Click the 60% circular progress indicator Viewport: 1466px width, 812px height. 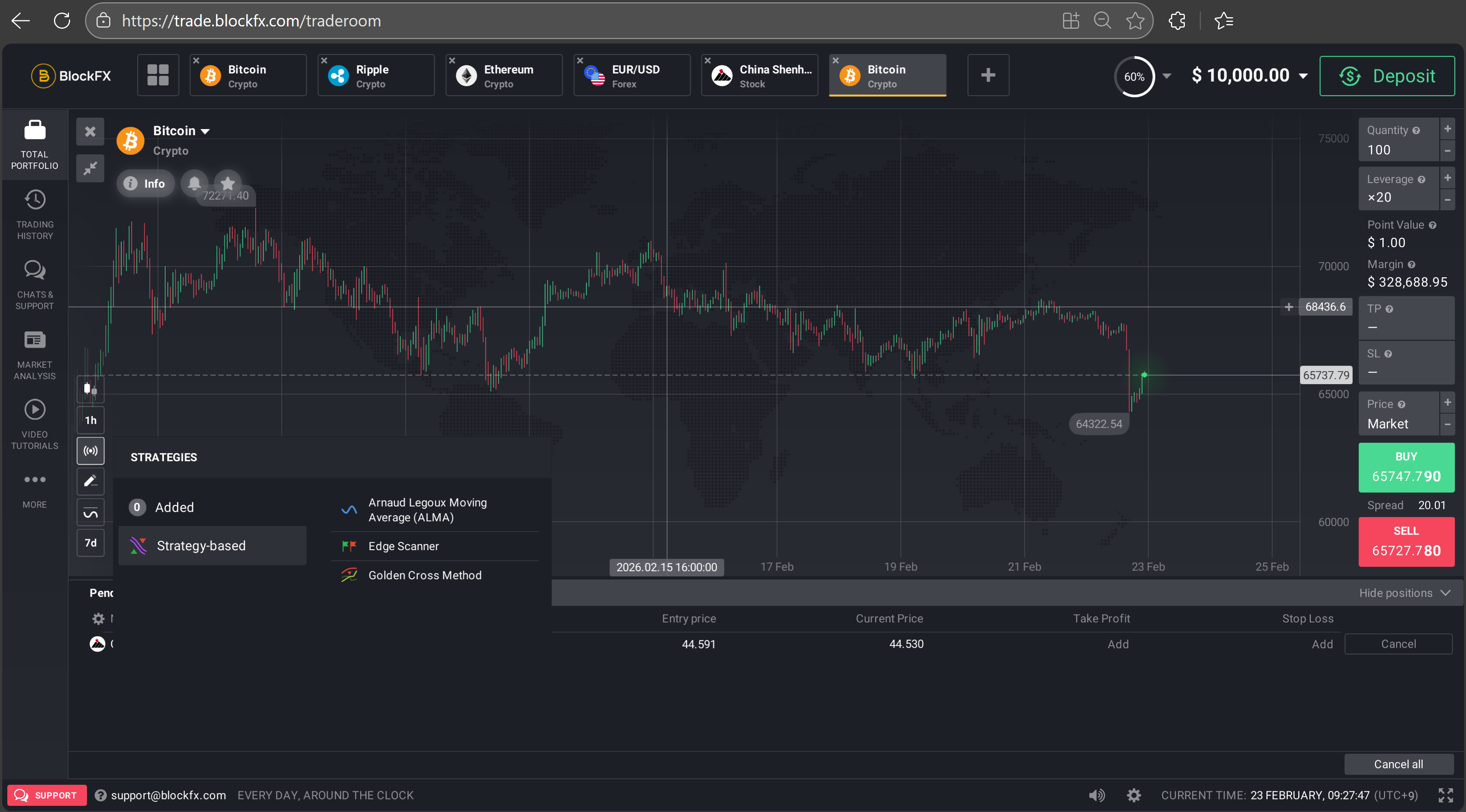(1134, 76)
